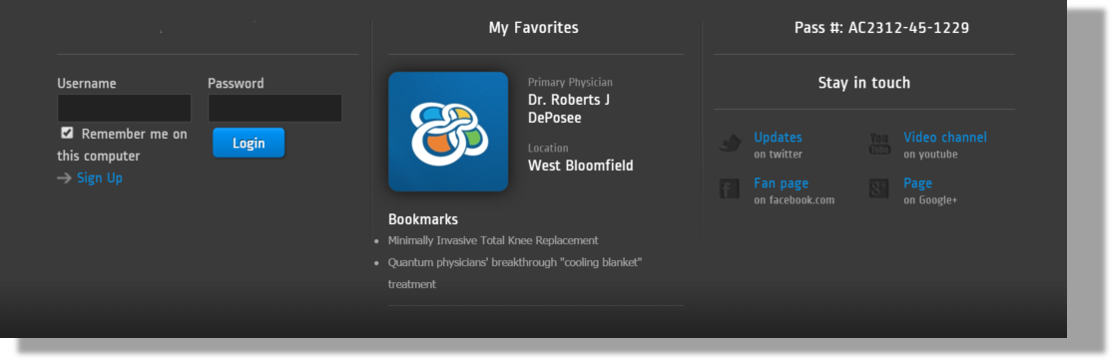Open the Page on Google+ link
Viewport: 1114px width, 362px height.
pos(918,183)
